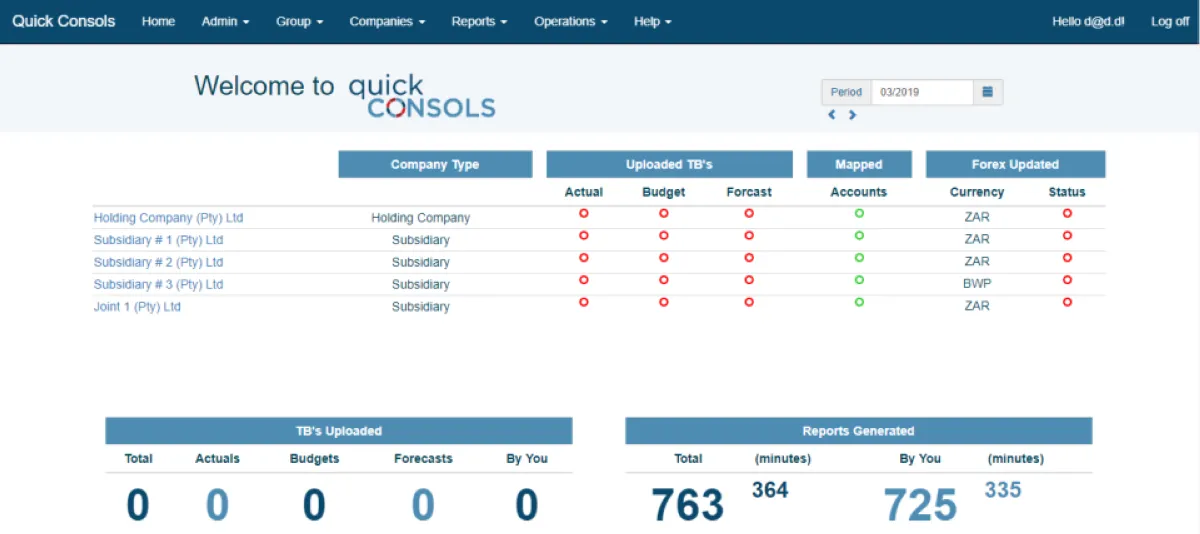
Task: Expand the Help dropdown menu
Action: pos(652,21)
